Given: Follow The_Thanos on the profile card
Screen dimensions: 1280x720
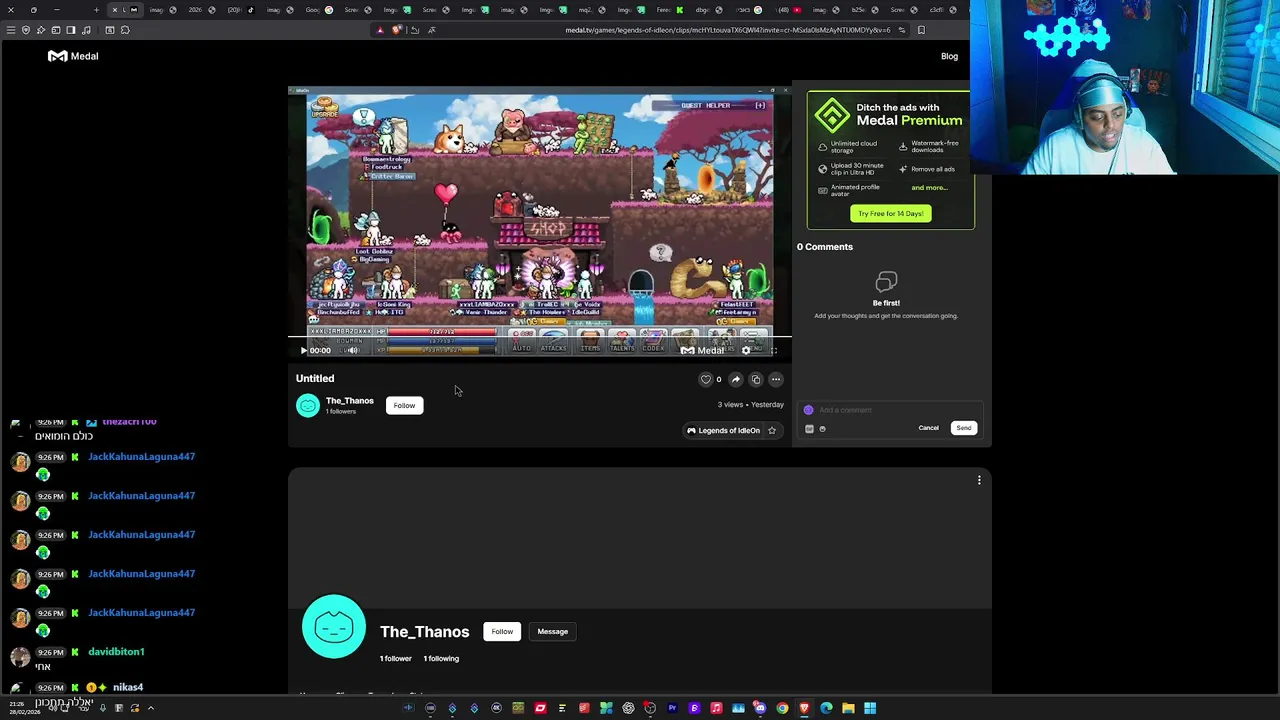Looking at the screenshot, I should [502, 631].
